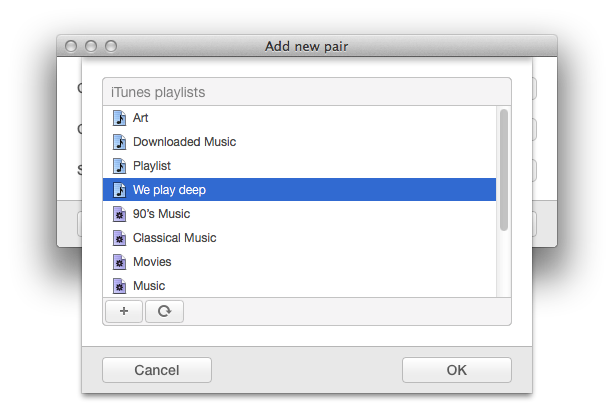Select the "Movies" playlist name
Screen dimensions: 614x404
pyautogui.click(x=152, y=262)
